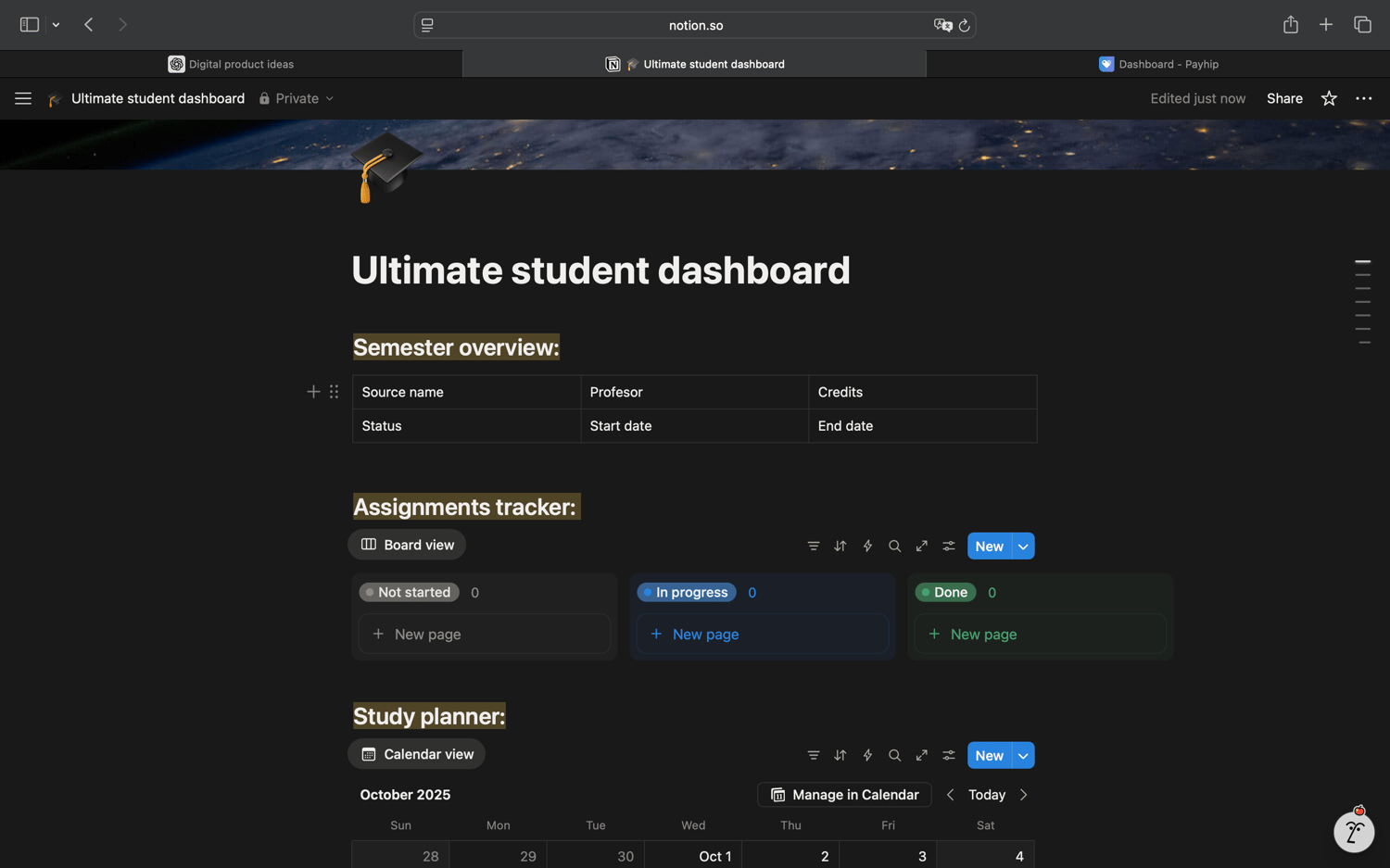Click the Done status label
Screen dimensions: 1390x868
click(945, 592)
